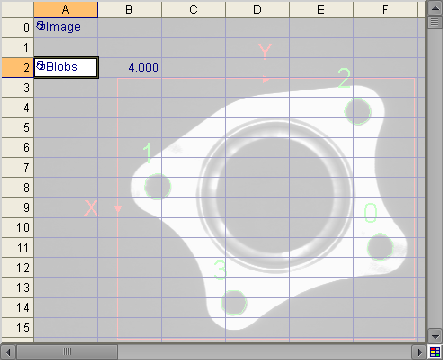
Task: Select the Image cell in A0
Action: point(66,28)
